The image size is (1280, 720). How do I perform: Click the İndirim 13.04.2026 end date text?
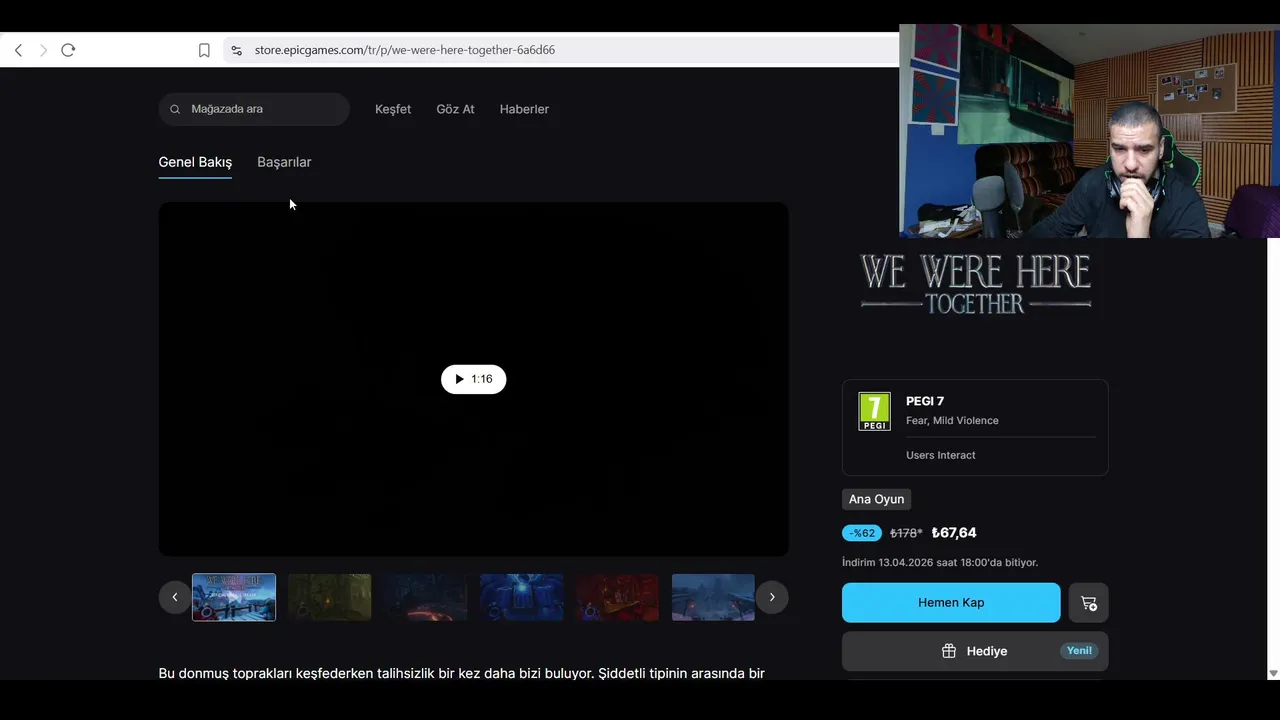click(x=940, y=563)
